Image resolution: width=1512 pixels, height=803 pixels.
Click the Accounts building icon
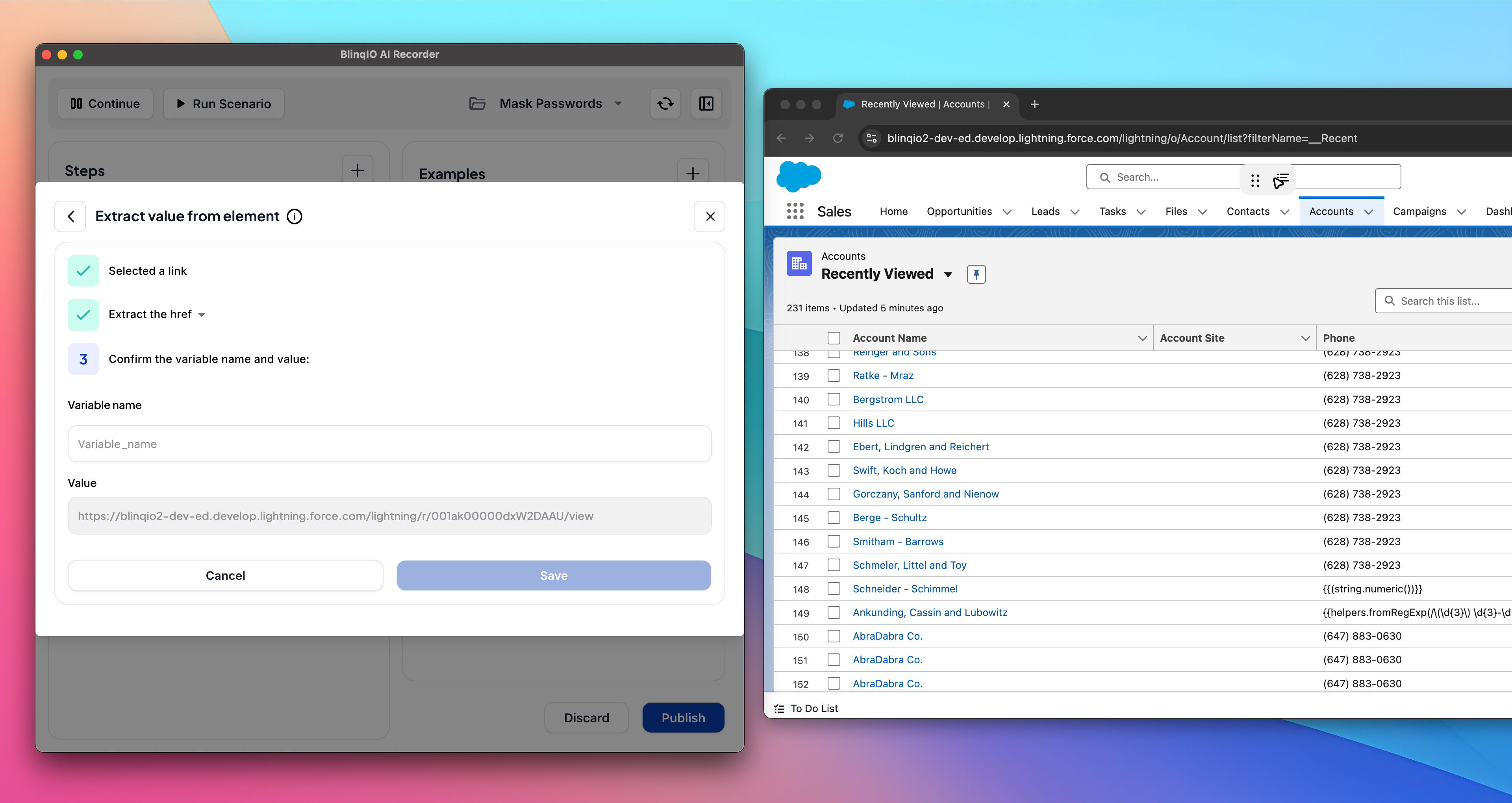coord(799,264)
